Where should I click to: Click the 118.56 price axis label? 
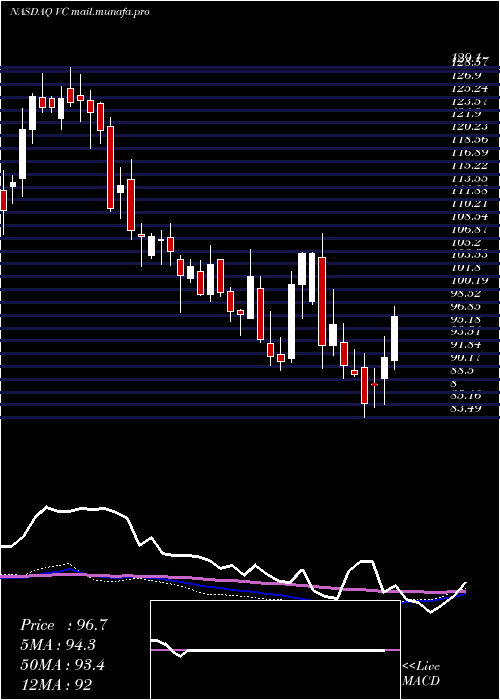click(x=470, y=140)
